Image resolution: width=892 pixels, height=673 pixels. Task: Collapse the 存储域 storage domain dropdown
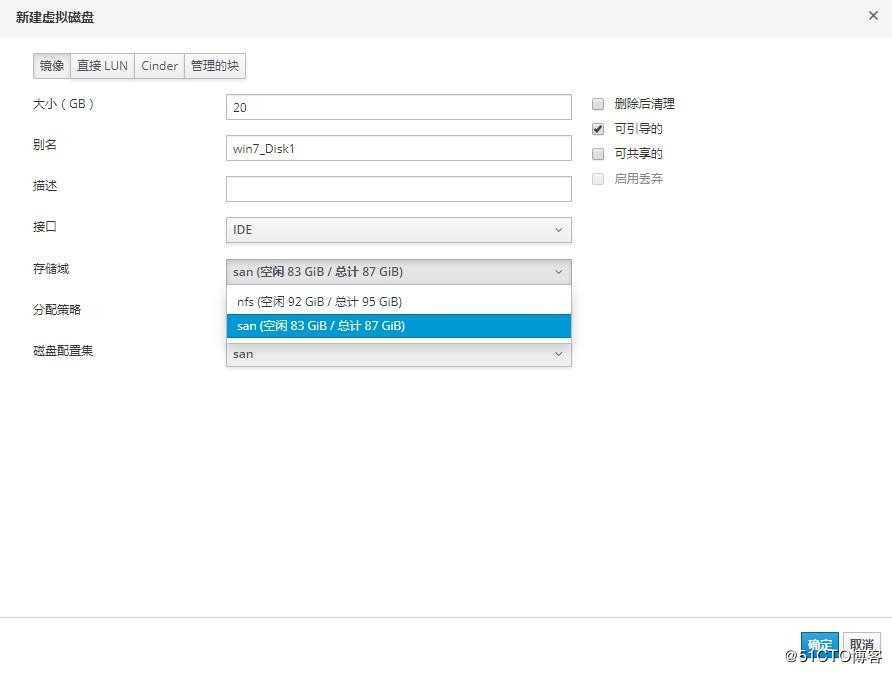tap(399, 272)
